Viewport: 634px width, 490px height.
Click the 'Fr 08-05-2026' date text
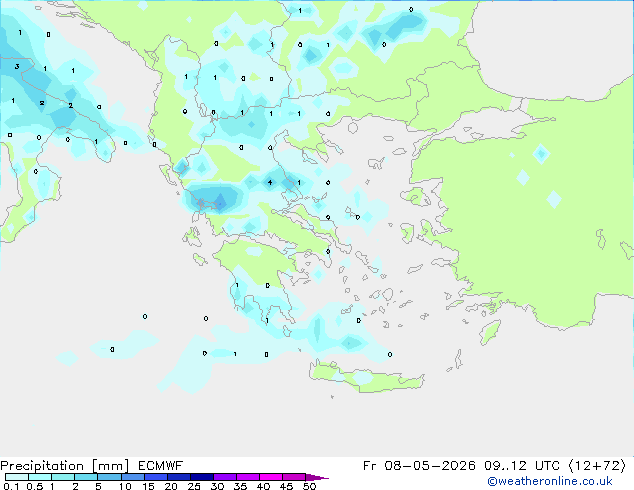point(419,466)
